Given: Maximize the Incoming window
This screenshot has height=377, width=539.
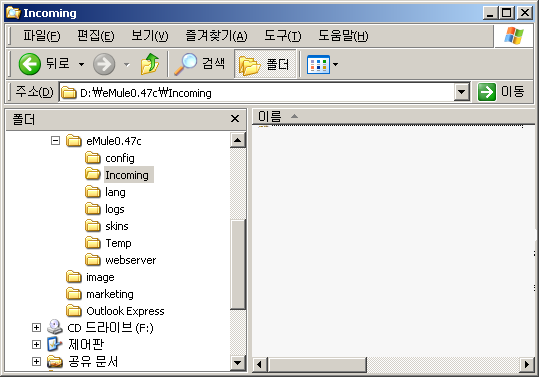Looking at the screenshot, I should click(507, 13).
